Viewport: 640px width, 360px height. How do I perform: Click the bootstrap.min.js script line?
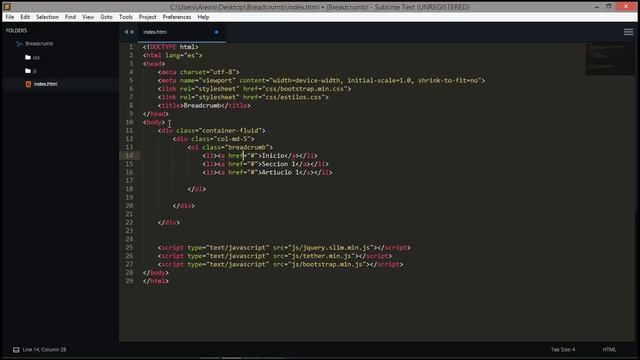pos(280,264)
